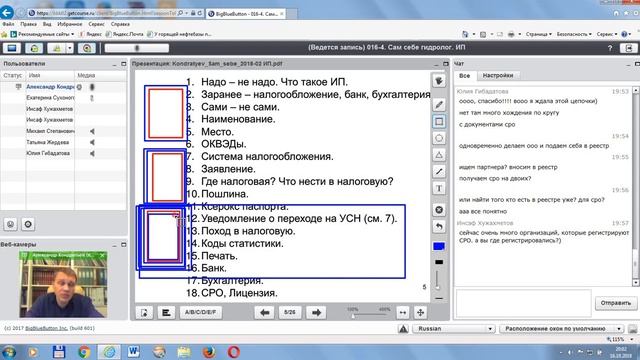
Task: Open the 5/26 slide selector
Action: [x=290, y=312]
